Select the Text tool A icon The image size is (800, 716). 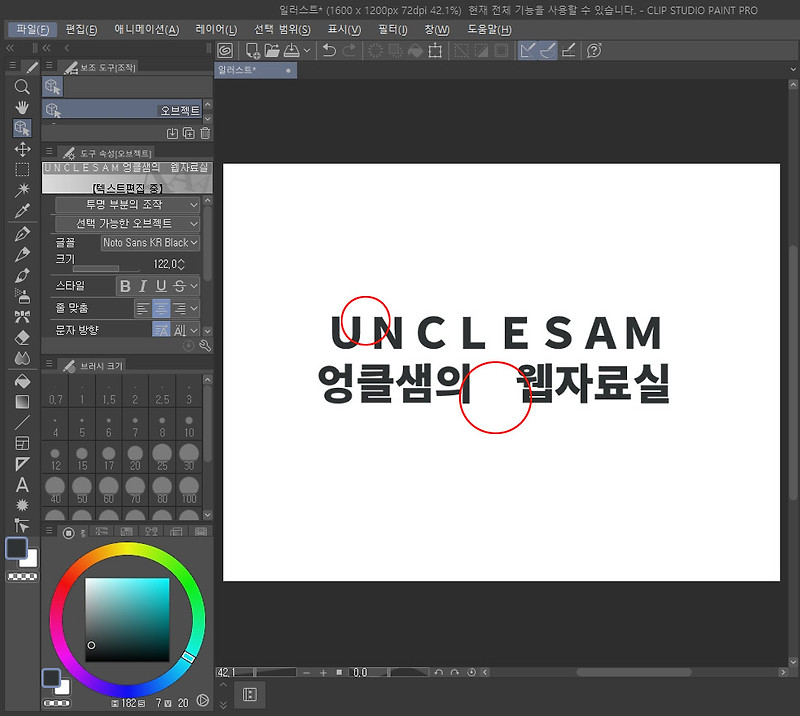[22, 484]
